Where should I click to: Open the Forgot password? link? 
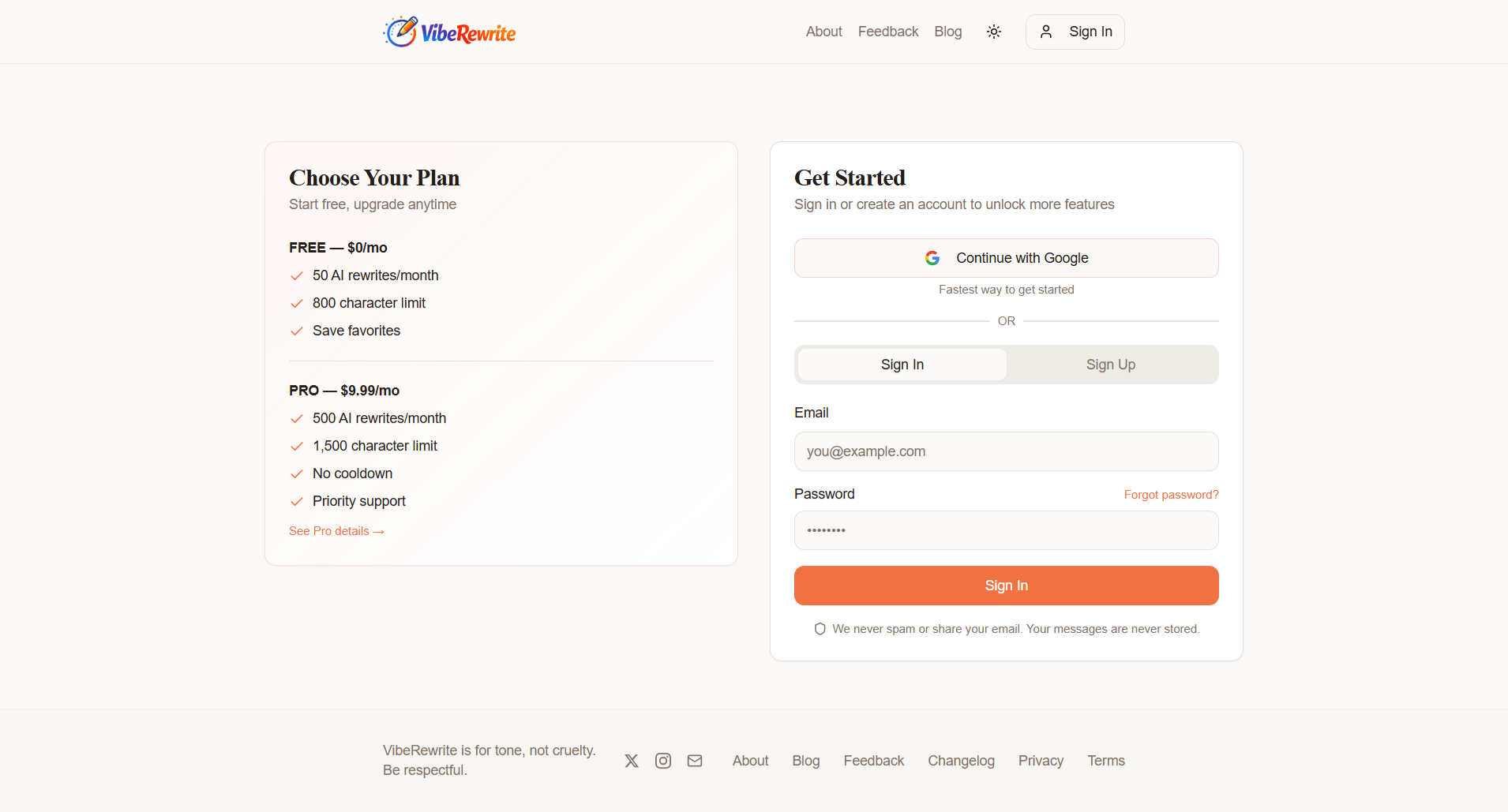point(1172,495)
